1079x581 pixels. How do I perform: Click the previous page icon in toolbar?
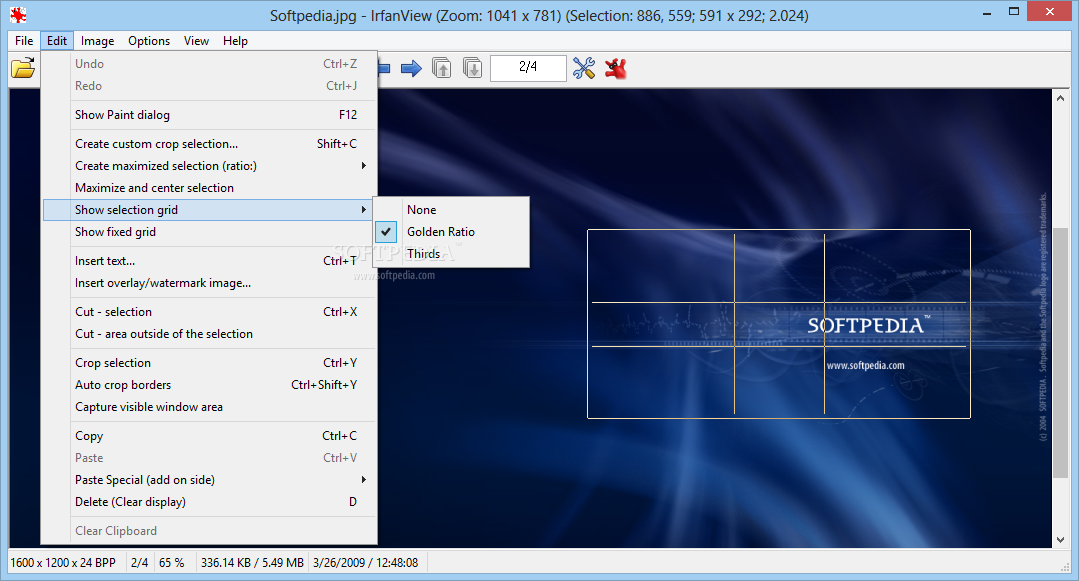coord(442,68)
